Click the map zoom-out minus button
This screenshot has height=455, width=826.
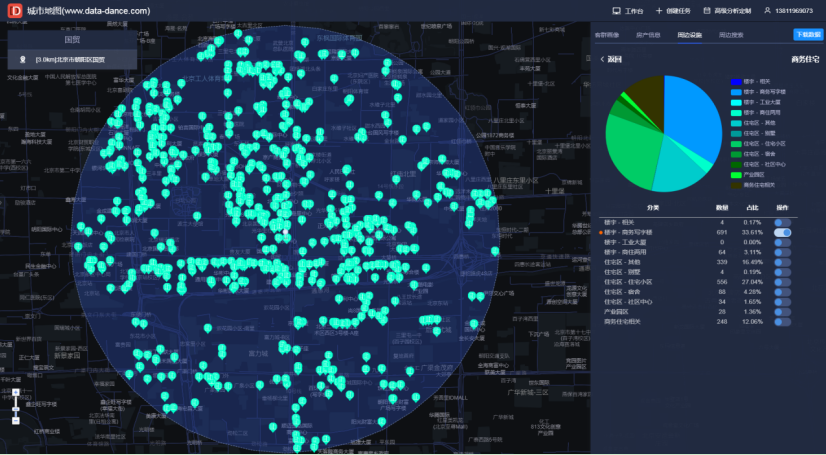(16, 421)
